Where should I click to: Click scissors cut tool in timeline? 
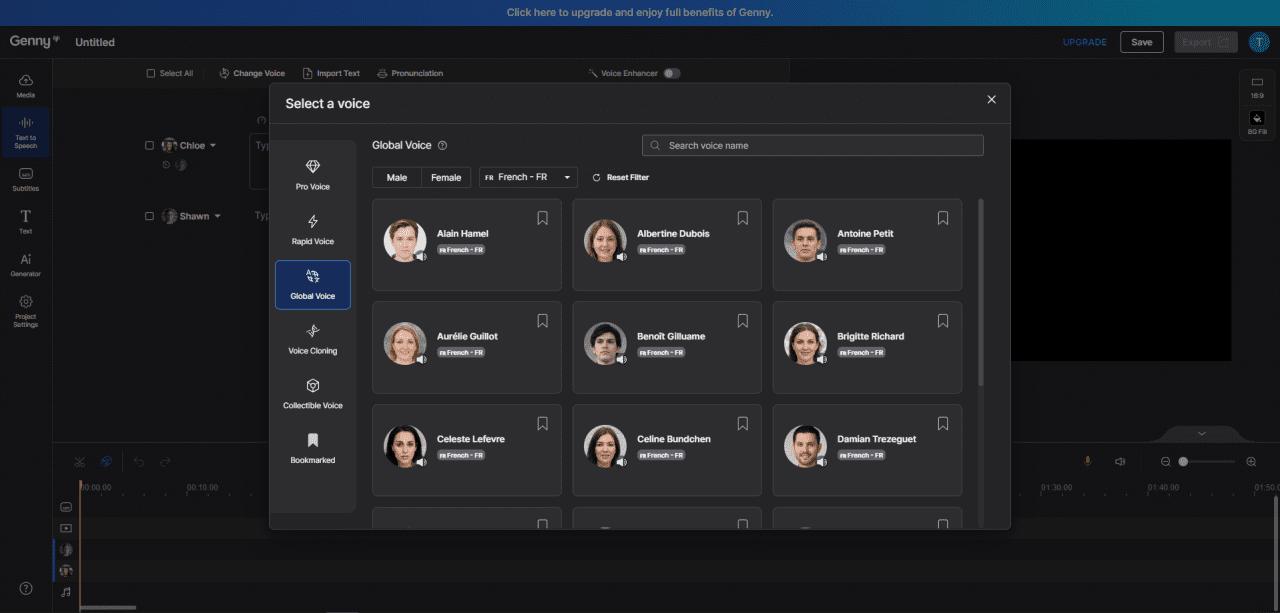click(x=79, y=461)
